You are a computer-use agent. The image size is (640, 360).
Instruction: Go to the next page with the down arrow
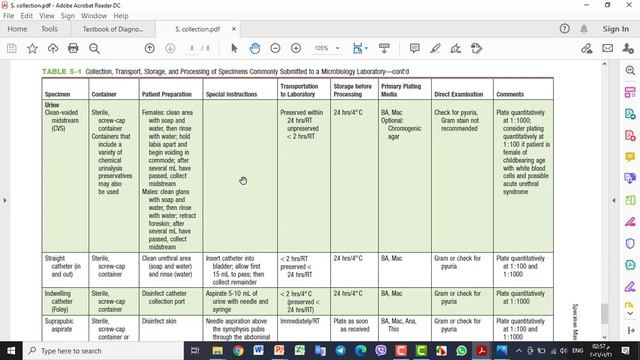click(170, 48)
